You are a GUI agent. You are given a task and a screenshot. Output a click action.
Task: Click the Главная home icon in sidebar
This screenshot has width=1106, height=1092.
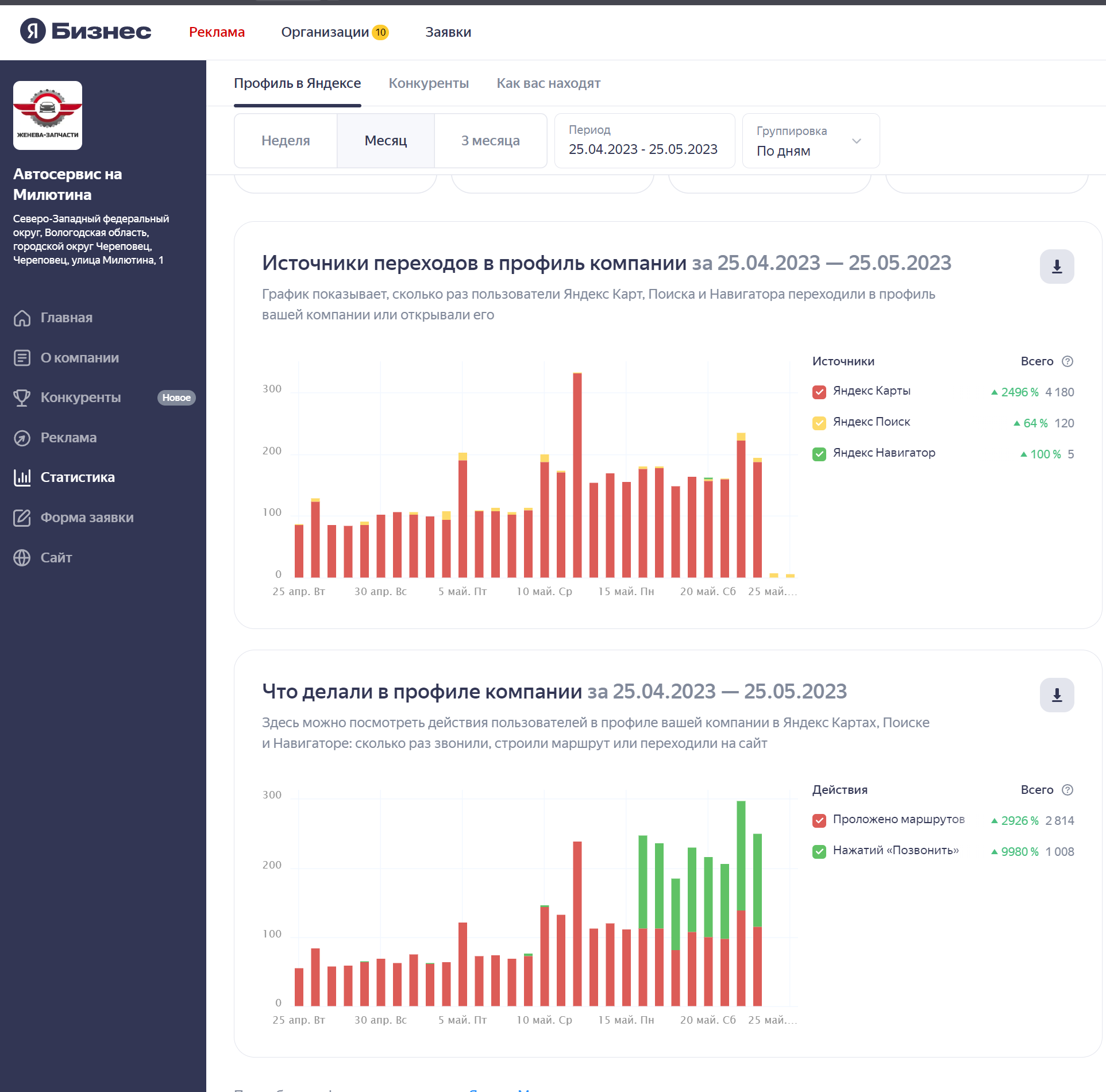tap(22, 318)
